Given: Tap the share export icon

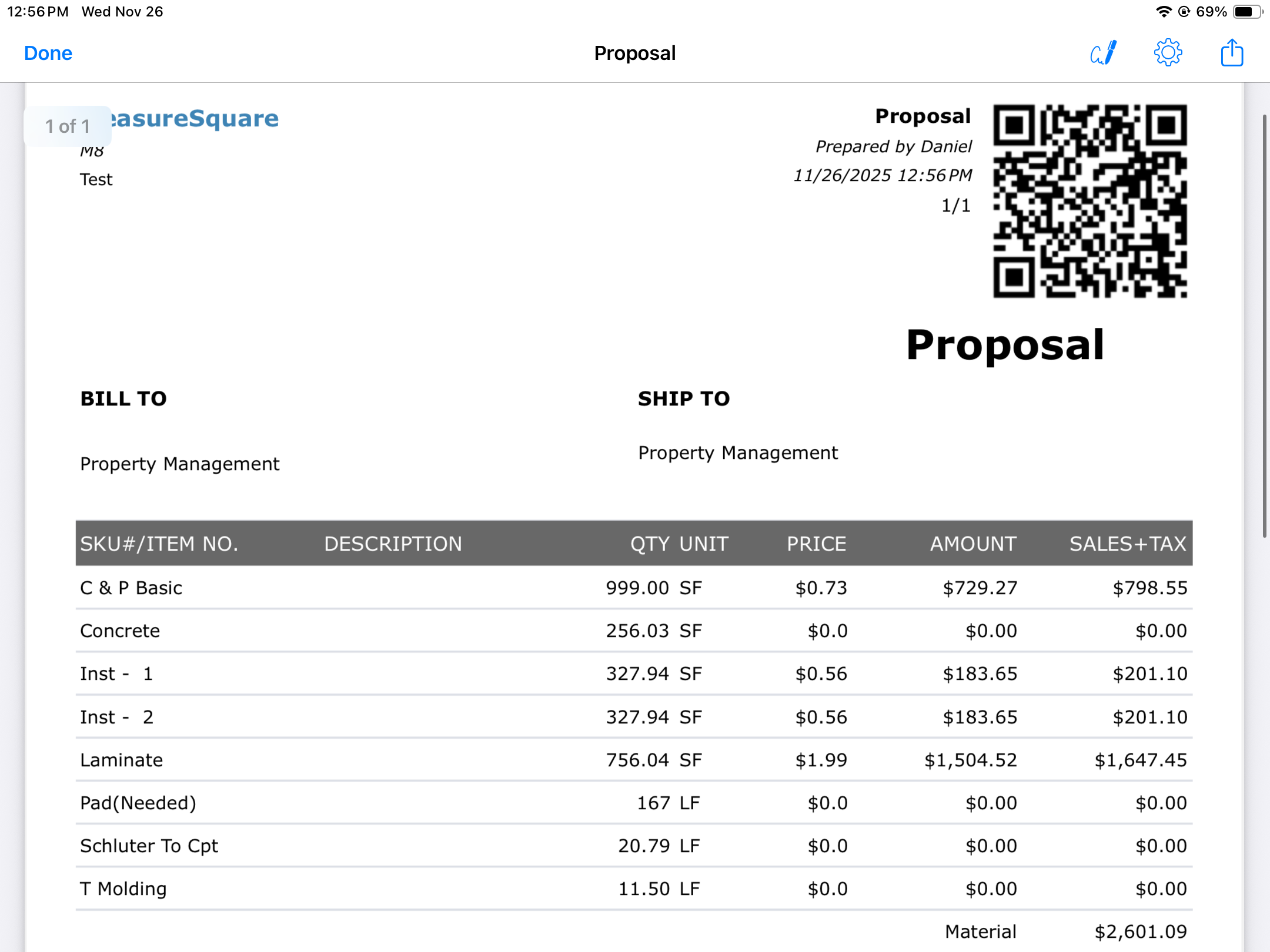Looking at the screenshot, I should click(1232, 53).
